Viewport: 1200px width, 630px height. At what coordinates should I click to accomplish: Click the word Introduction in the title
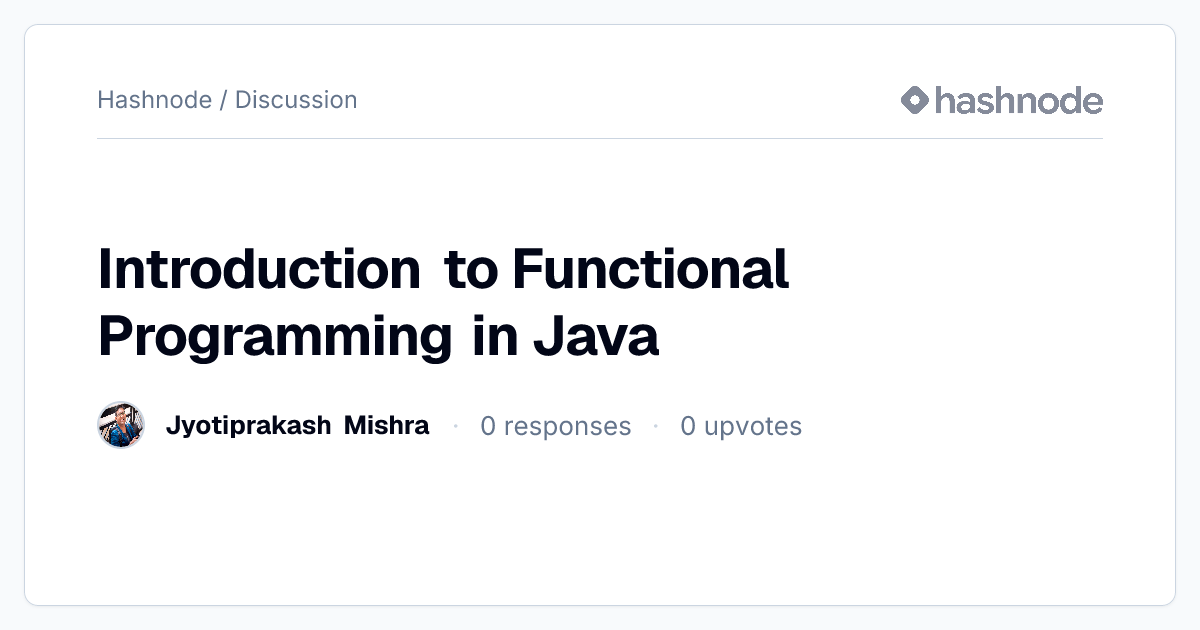259,268
